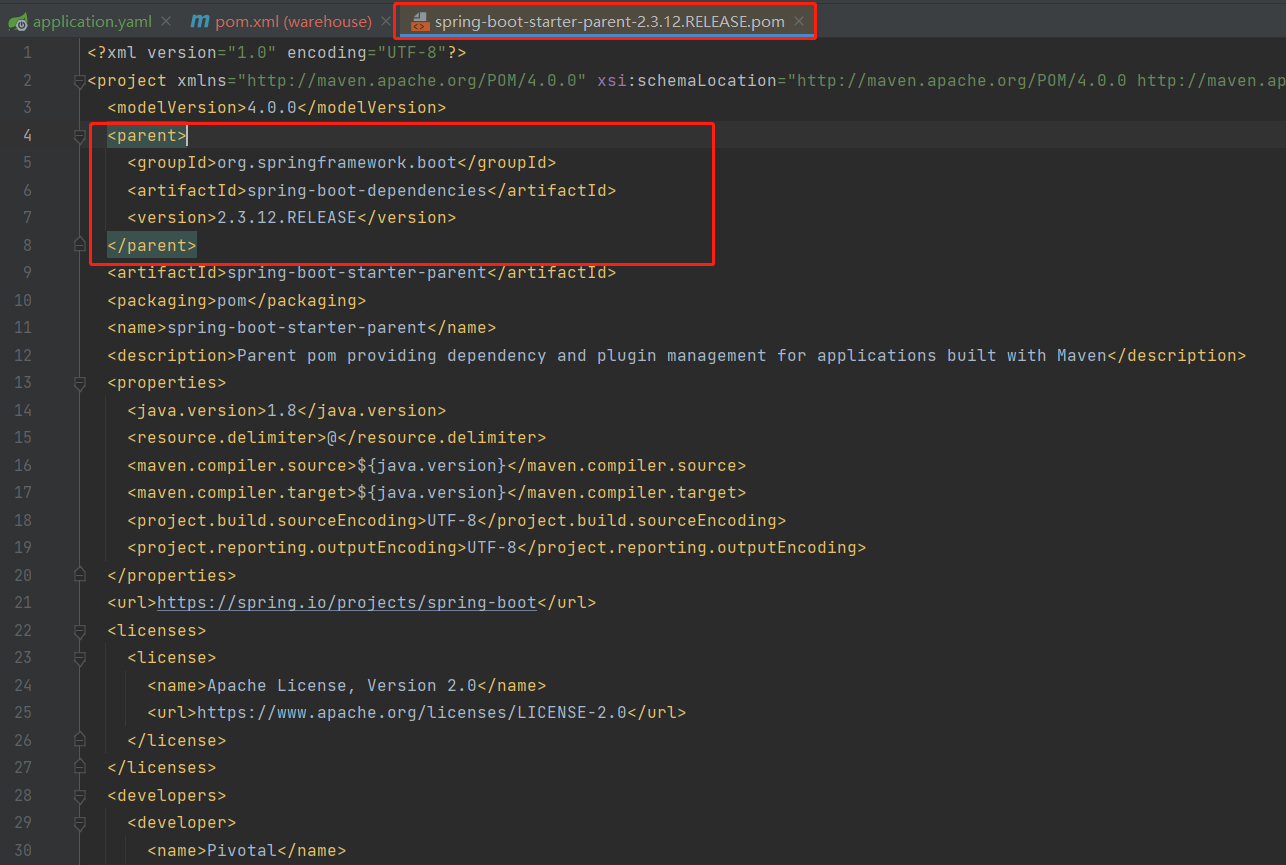
Task: Collapse the developer block on line 29
Action: 80,823
